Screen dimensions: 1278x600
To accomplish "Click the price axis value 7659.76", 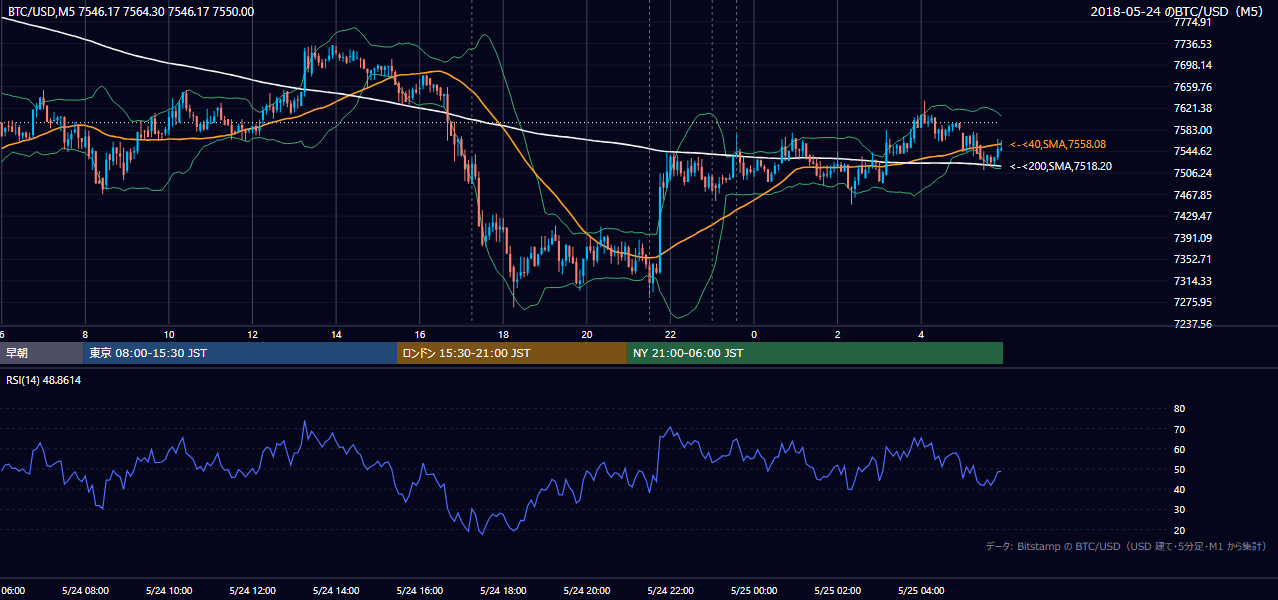I will tap(1192, 87).
